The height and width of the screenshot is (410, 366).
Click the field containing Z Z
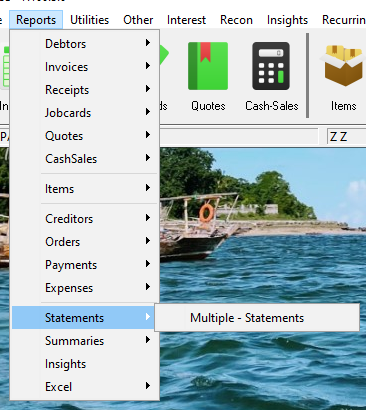[x=347, y=137]
